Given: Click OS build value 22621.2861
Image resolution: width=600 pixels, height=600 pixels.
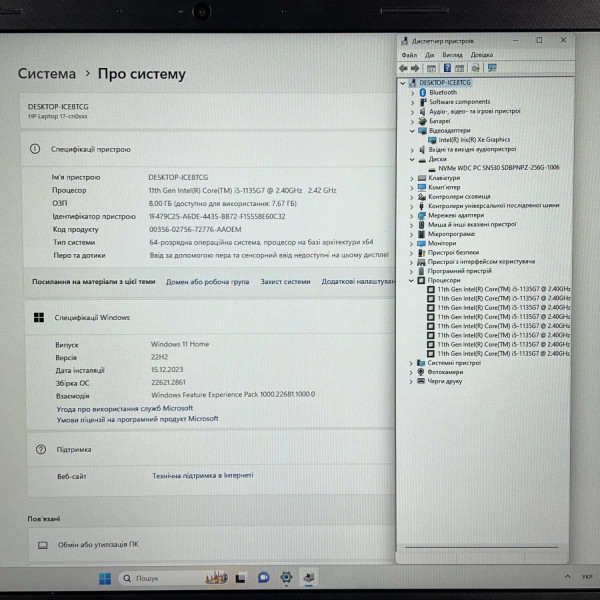Looking at the screenshot, I should (168, 382).
